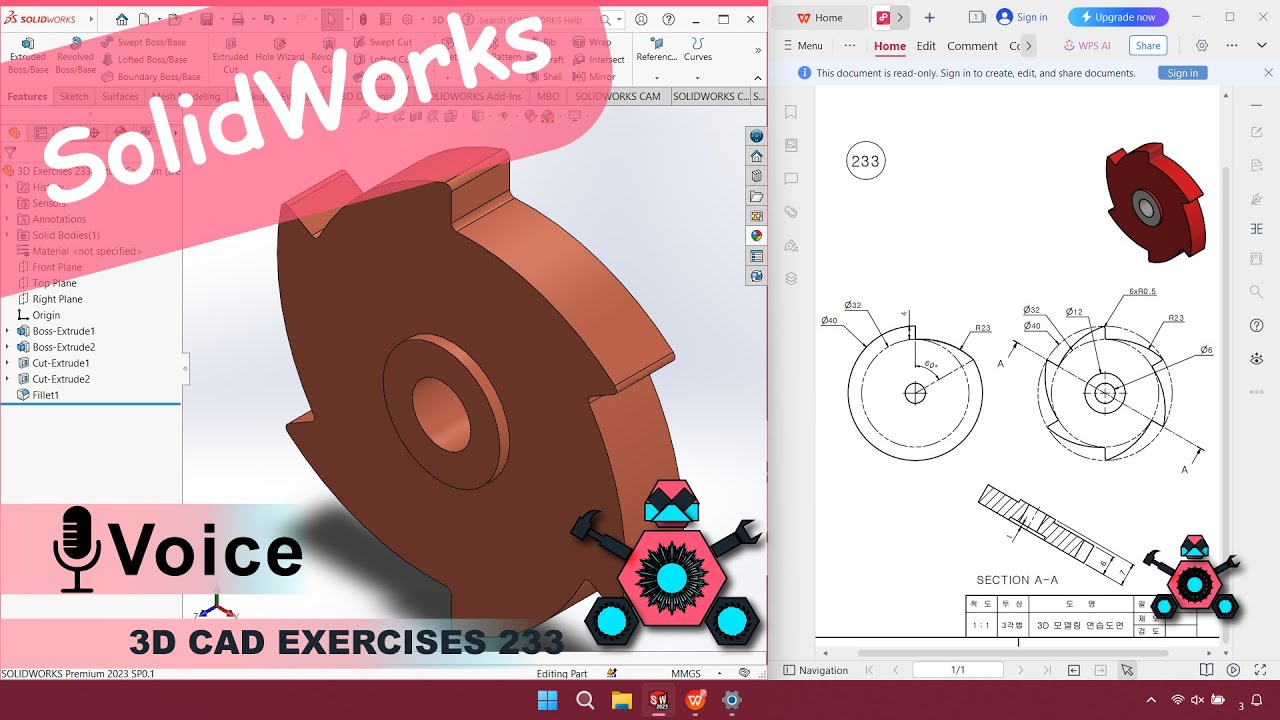Toggle the select arrow tool in WPS status bar
The image size is (1280, 720).
[x=1127, y=670]
